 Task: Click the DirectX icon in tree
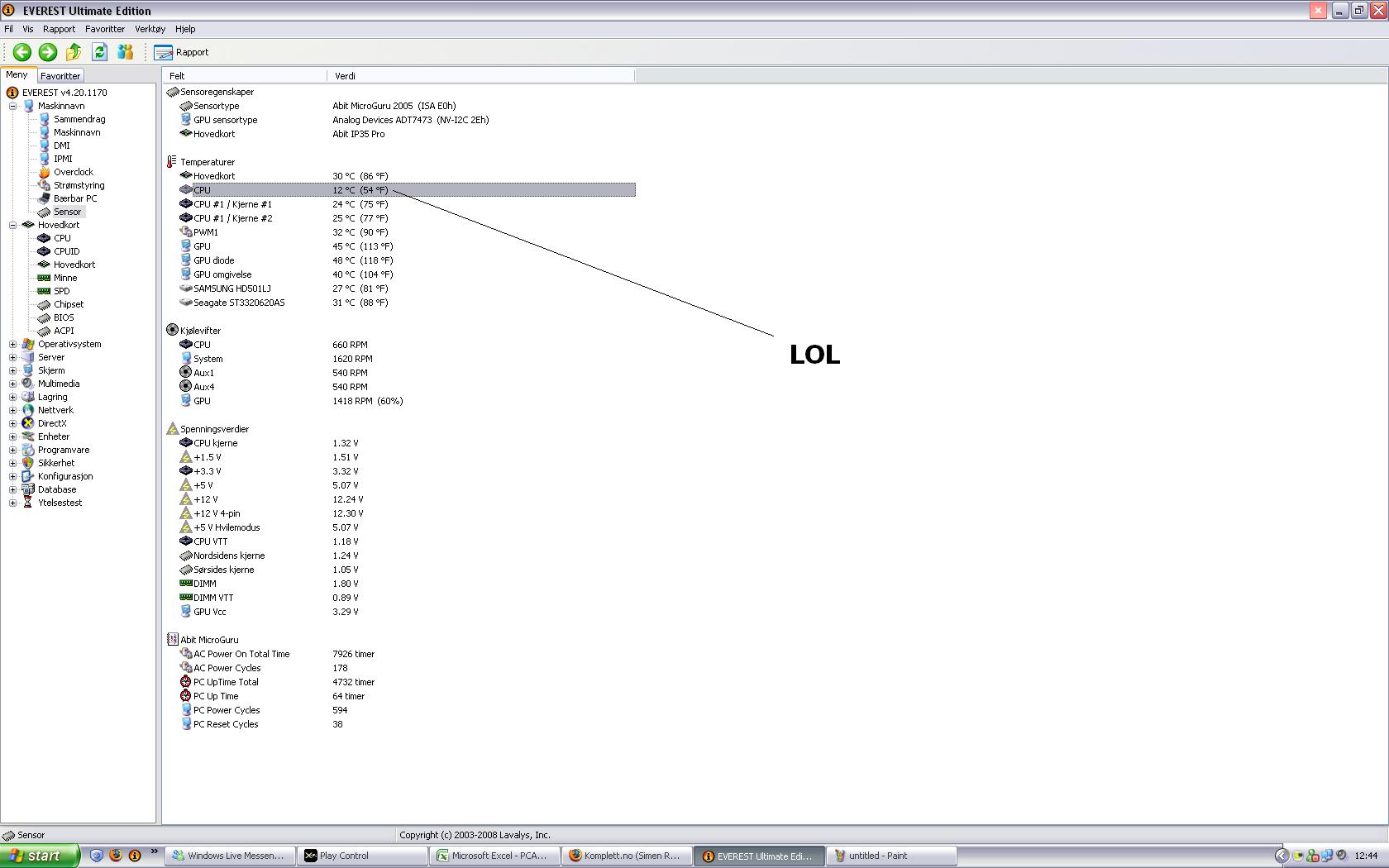[x=28, y=423]
